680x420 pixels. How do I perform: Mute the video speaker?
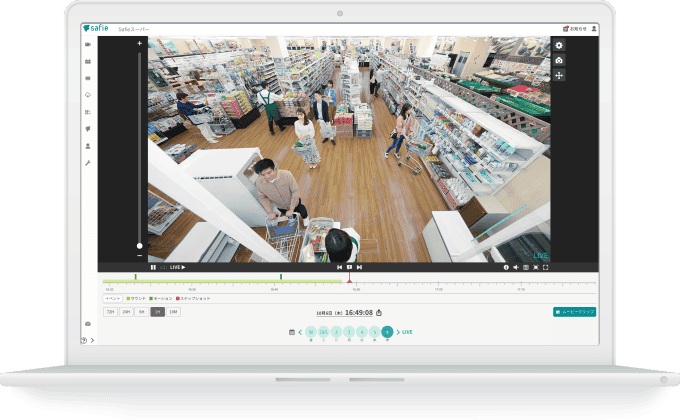pos(516,267)
